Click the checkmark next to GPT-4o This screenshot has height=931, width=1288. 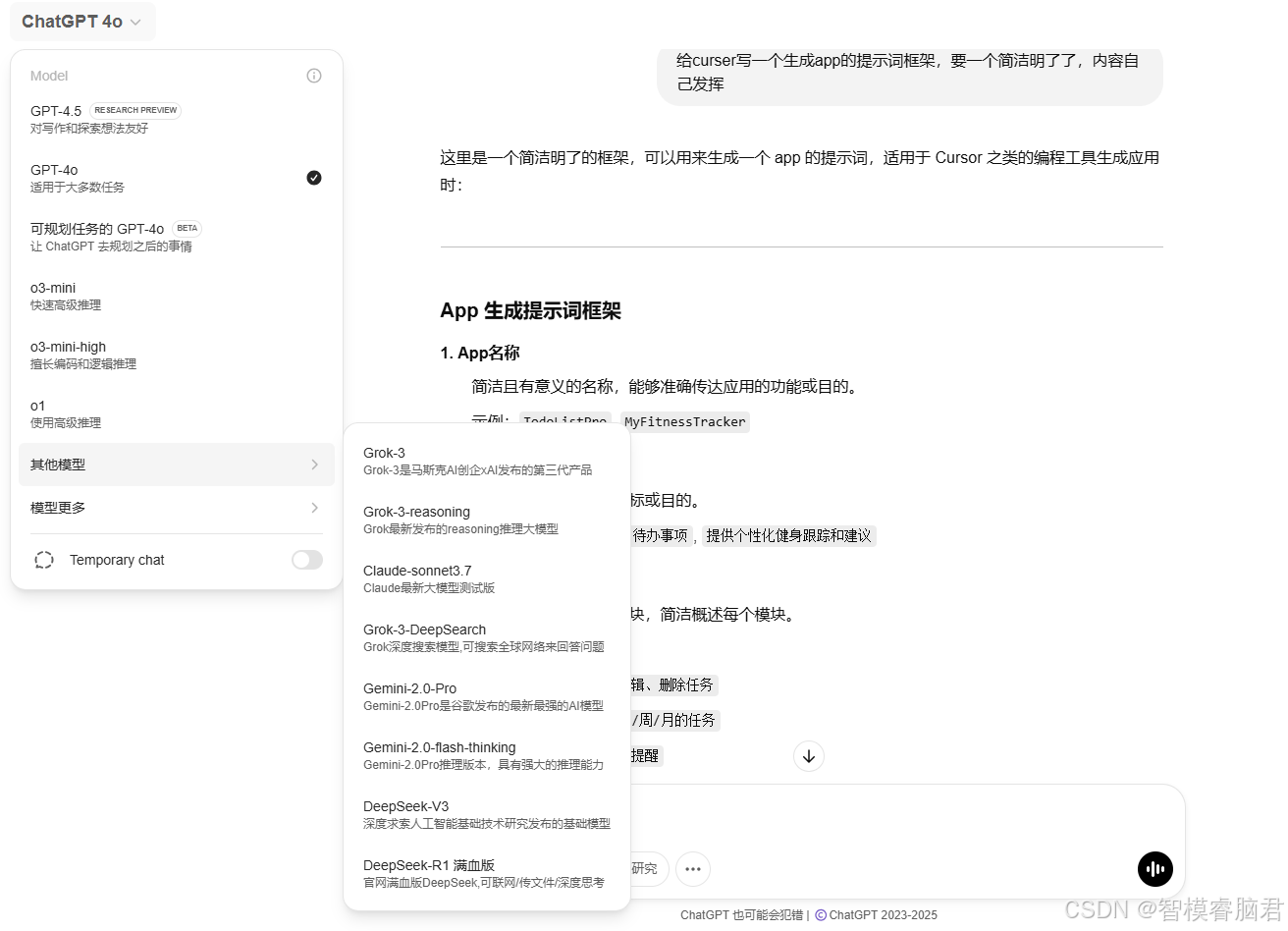click(x=314, y=178)
